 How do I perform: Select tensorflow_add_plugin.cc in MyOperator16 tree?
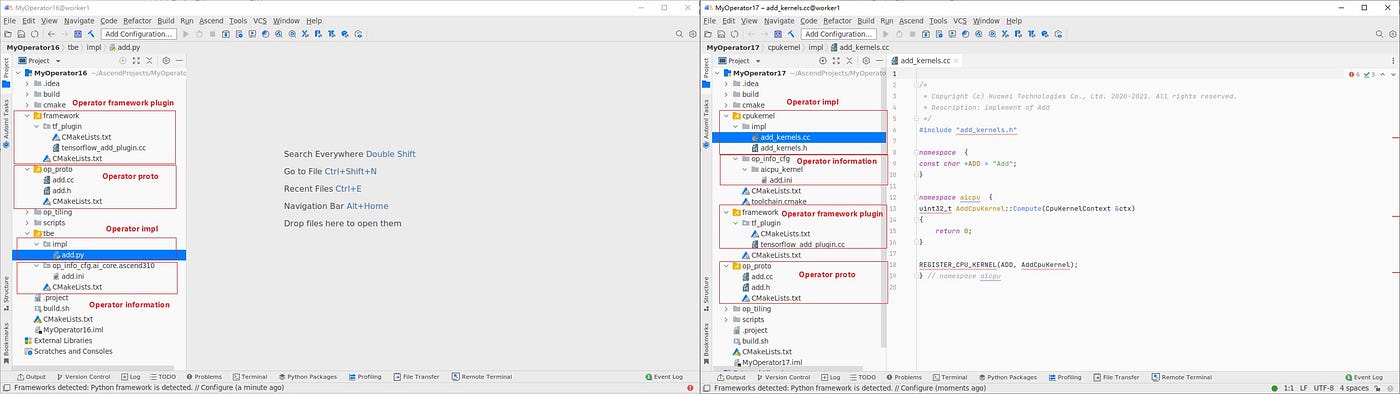click(97, 148)
